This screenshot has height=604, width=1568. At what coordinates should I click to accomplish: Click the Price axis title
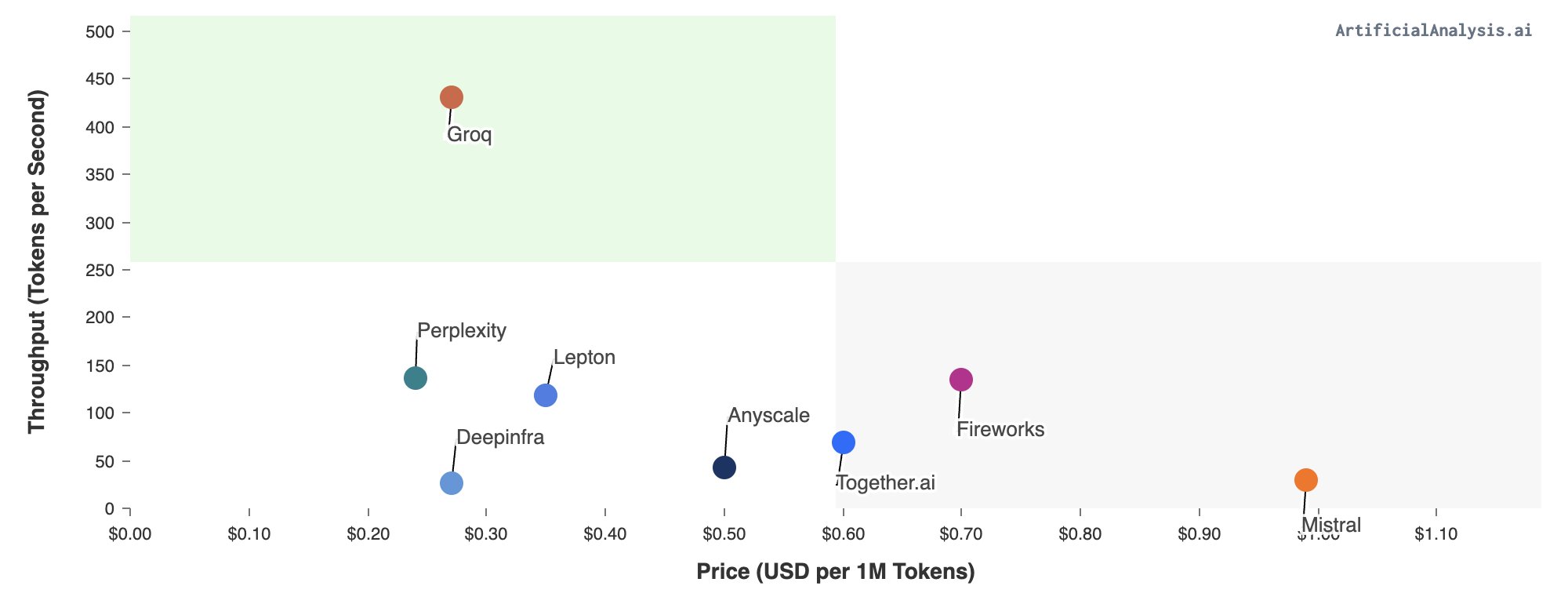pyautogui.click(x=835, y=572)
